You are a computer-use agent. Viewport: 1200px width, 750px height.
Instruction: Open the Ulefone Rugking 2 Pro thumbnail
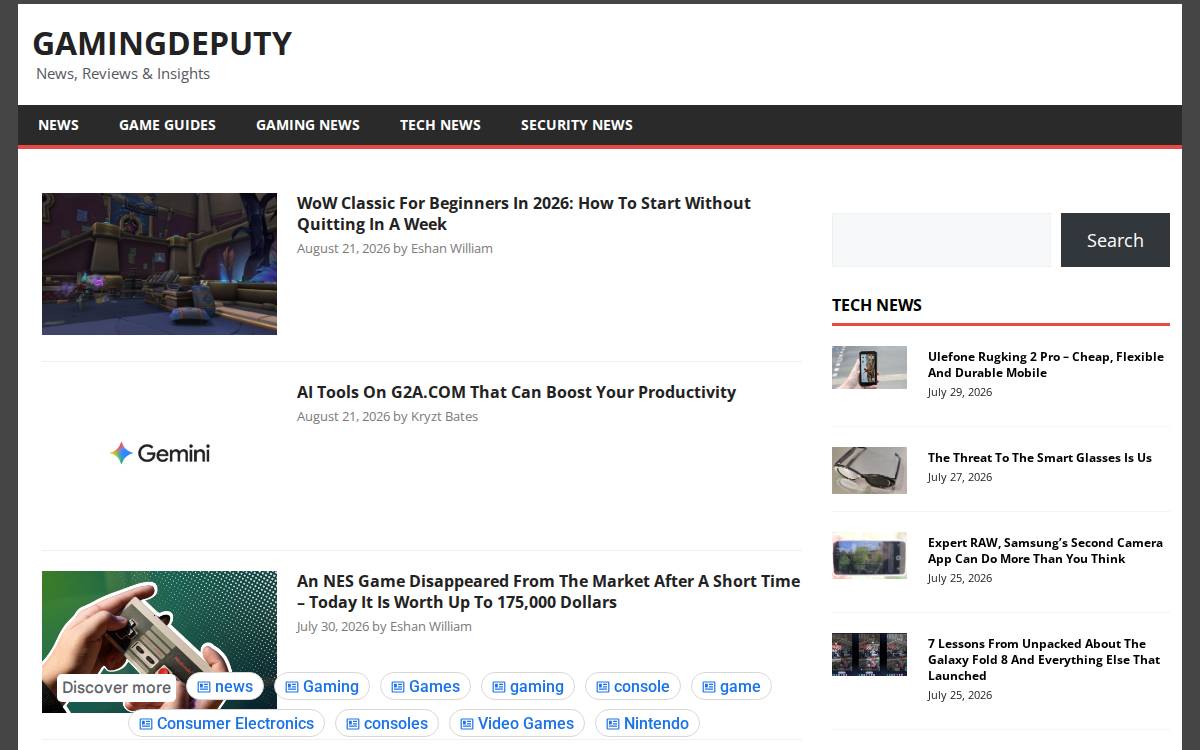pyautogui.click(x=869, y=367)
